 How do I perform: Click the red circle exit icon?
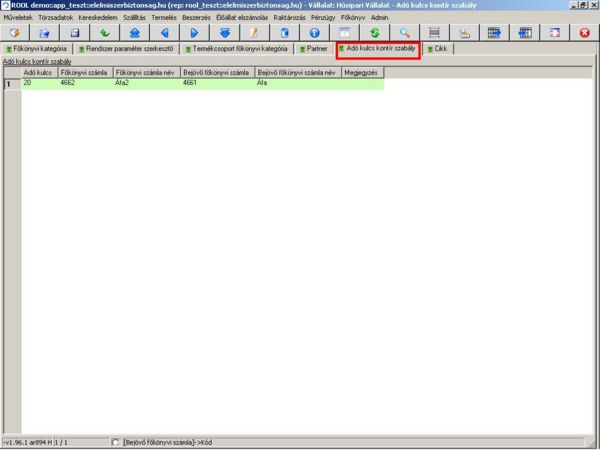584,33
